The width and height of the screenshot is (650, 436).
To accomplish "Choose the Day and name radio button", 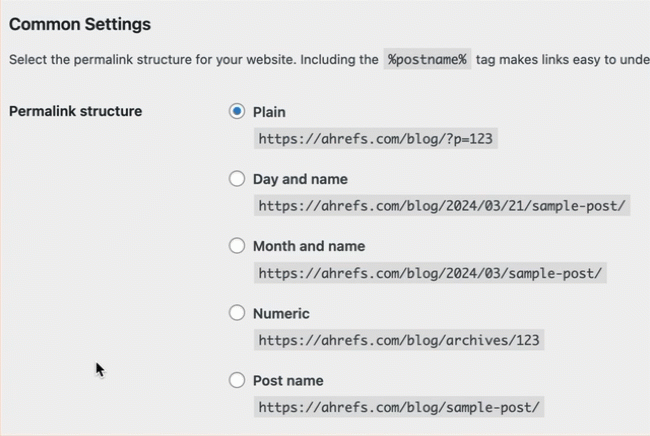I will click(237, 179).
